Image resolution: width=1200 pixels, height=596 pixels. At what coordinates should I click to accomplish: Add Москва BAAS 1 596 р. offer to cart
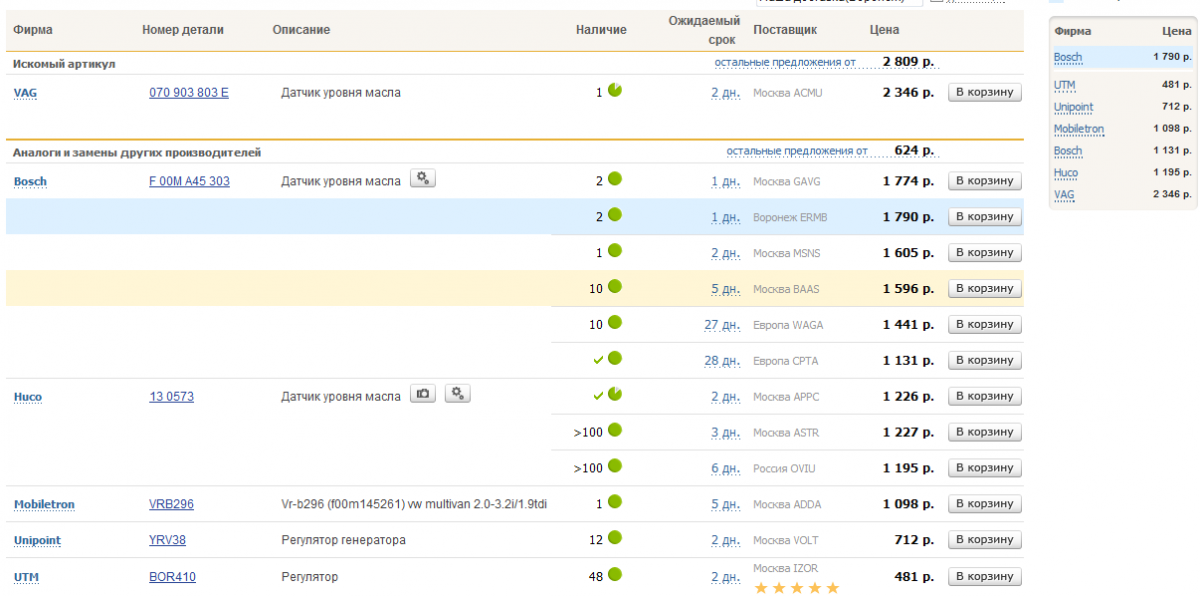pos(985,289)
